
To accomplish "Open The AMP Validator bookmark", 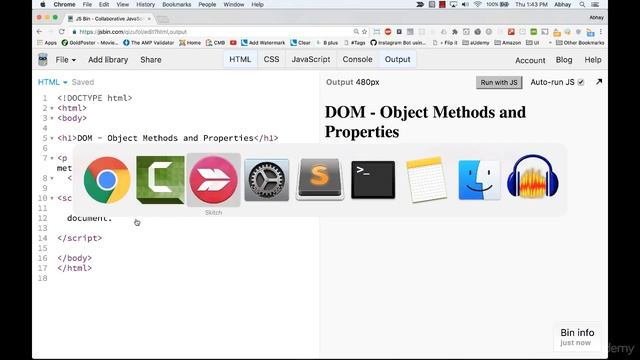I will [x=149, y=42].
